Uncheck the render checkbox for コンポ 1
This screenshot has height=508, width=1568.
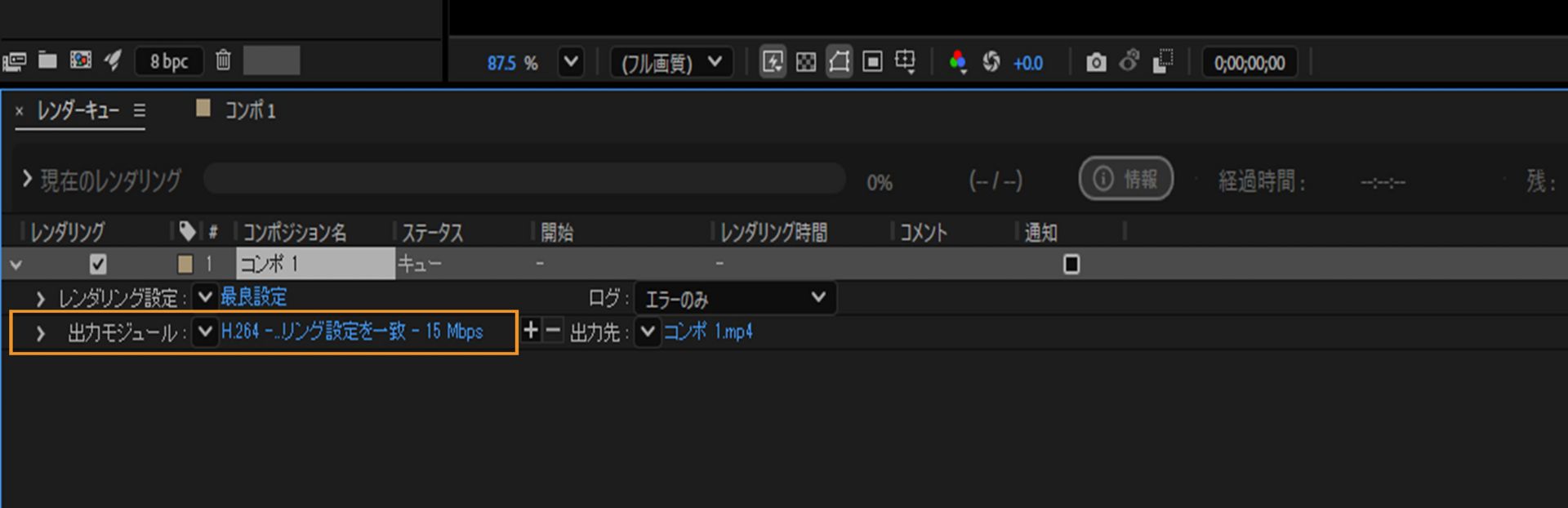click(98, 265)
